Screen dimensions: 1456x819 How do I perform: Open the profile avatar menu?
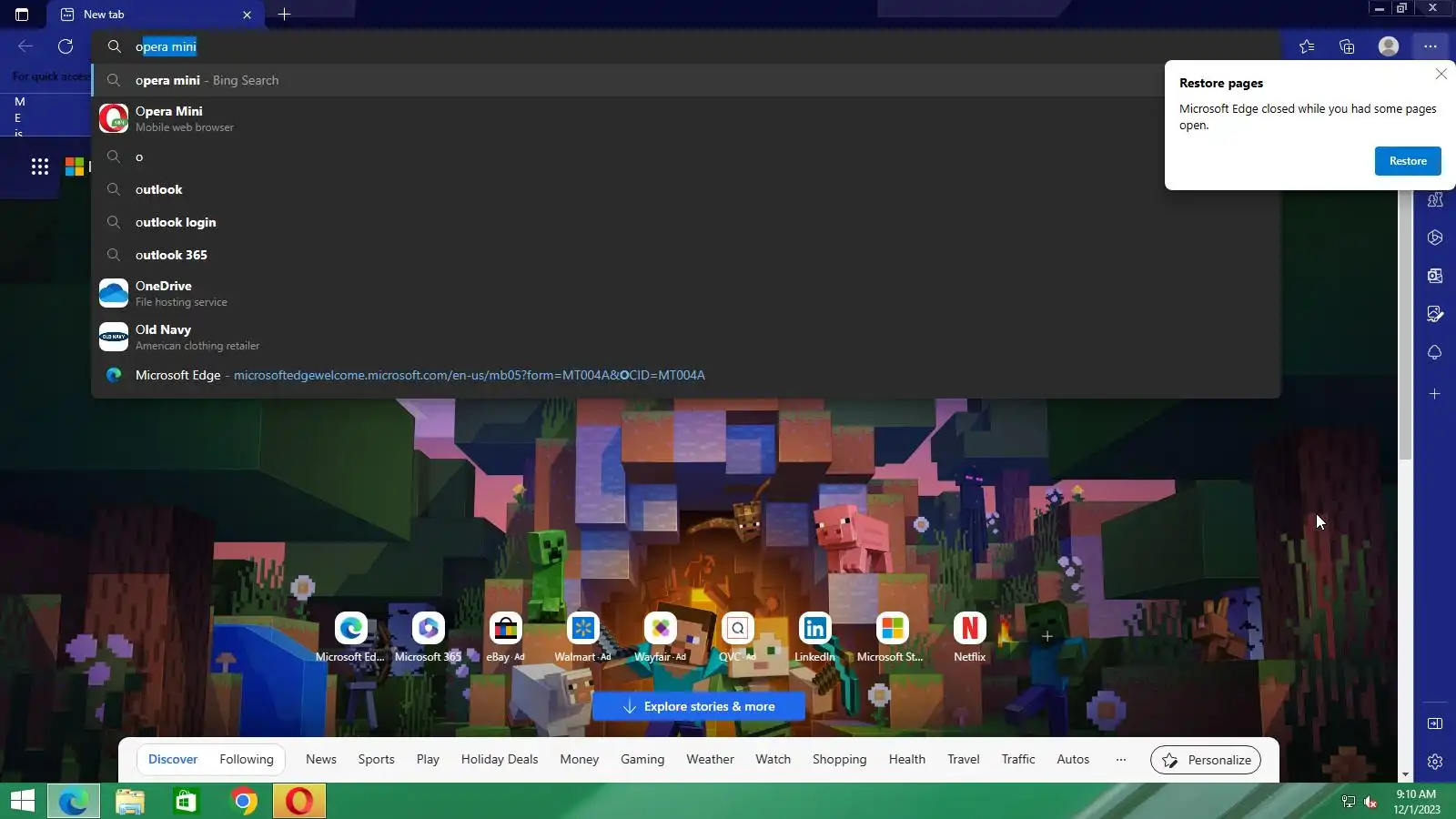point(1388,46)
